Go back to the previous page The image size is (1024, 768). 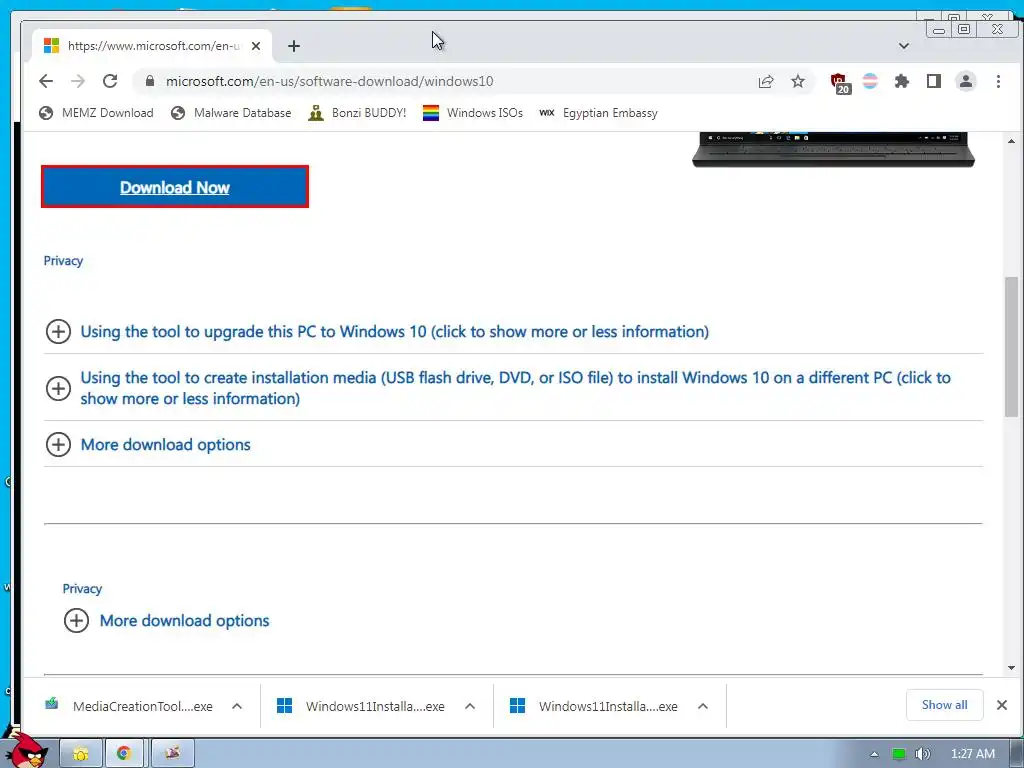click(46, 81)
